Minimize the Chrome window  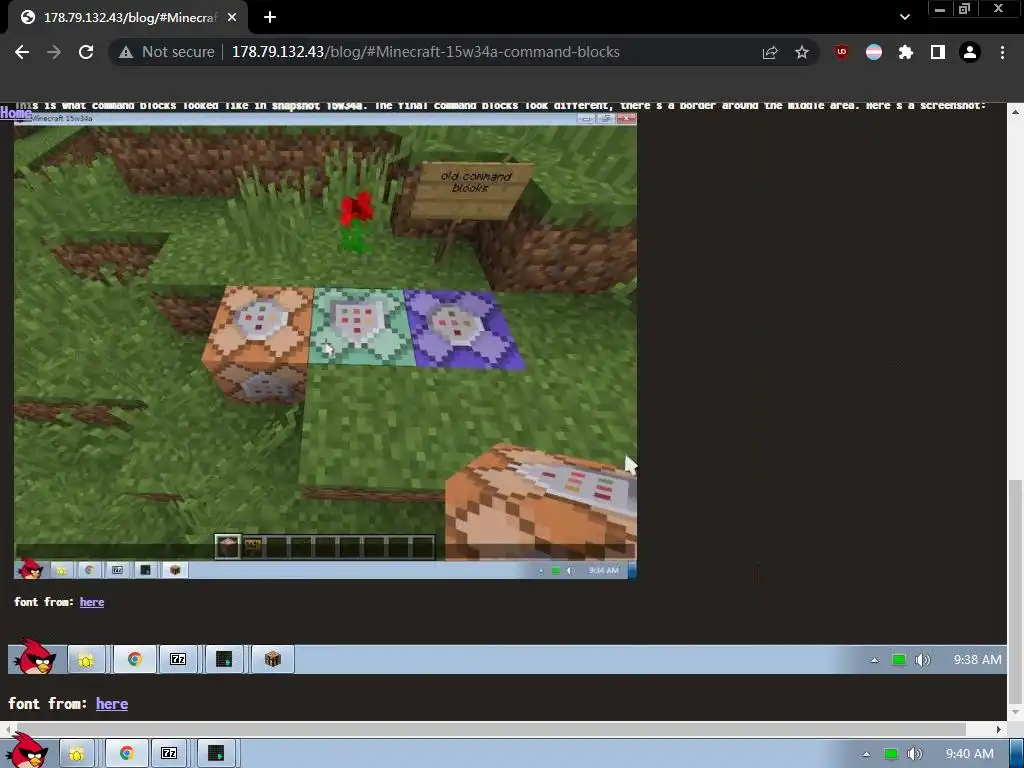pos(940,9)
